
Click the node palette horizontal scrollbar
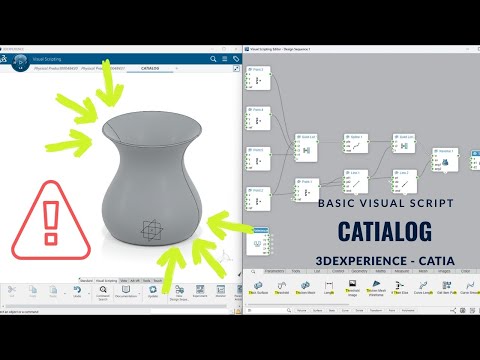tap(298, 304)
